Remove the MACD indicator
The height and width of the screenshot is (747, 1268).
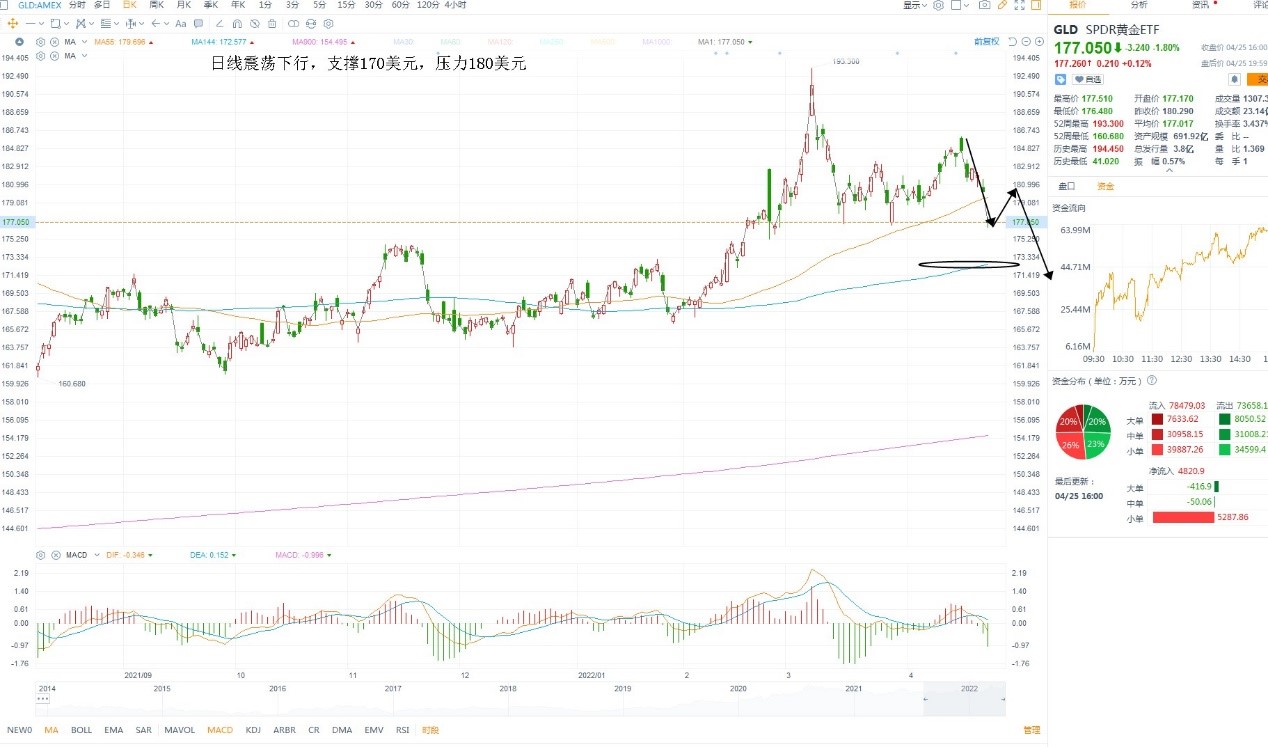[55, 555]
